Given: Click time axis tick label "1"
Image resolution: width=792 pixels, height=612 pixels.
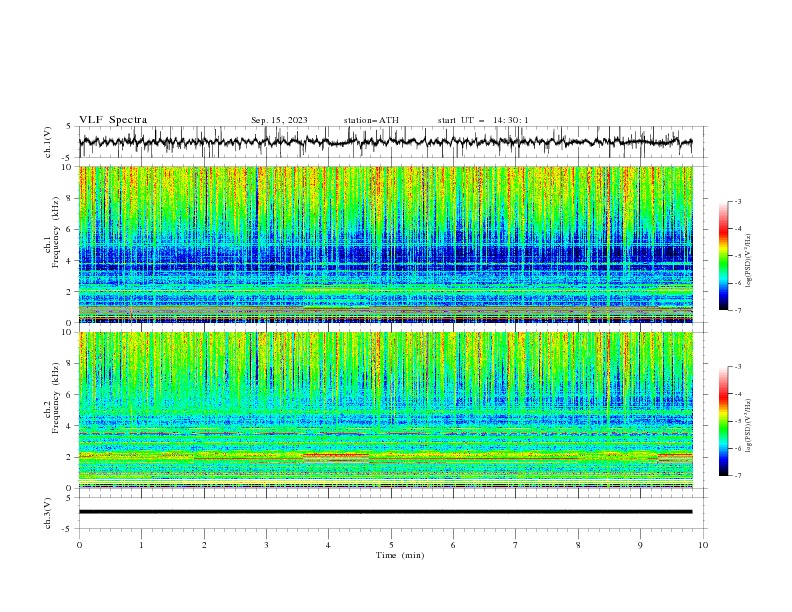Looking at the screenshot, I should coord(142,545).
